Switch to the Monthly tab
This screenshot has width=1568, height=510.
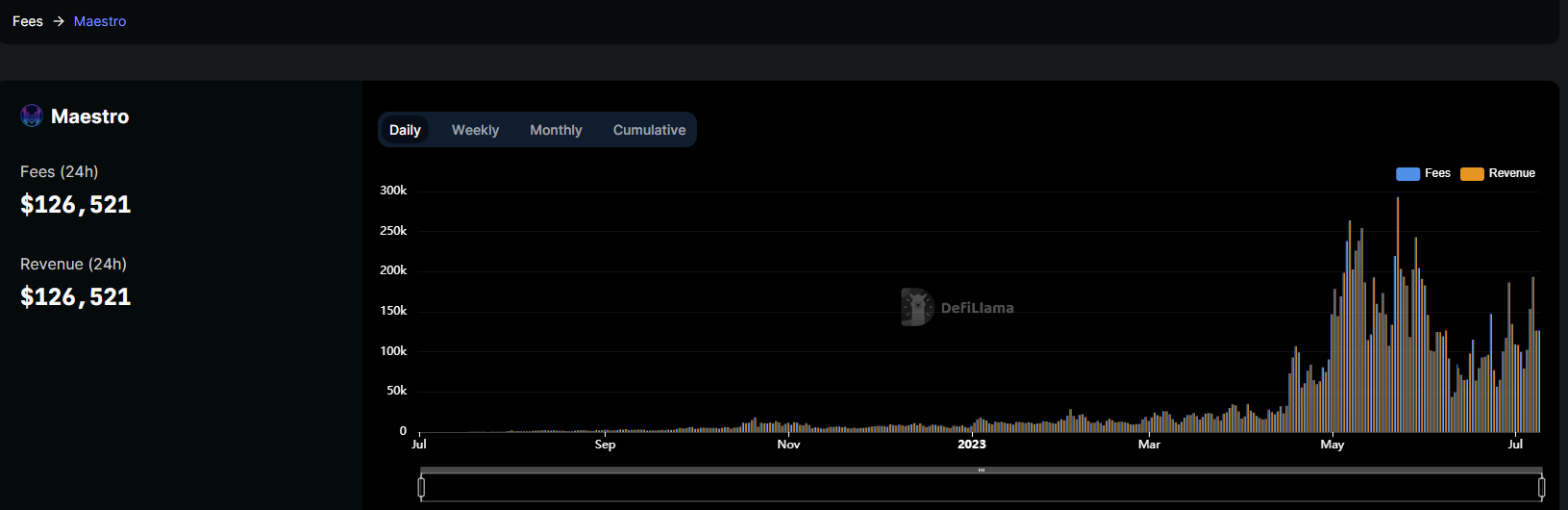click(556, 130)
